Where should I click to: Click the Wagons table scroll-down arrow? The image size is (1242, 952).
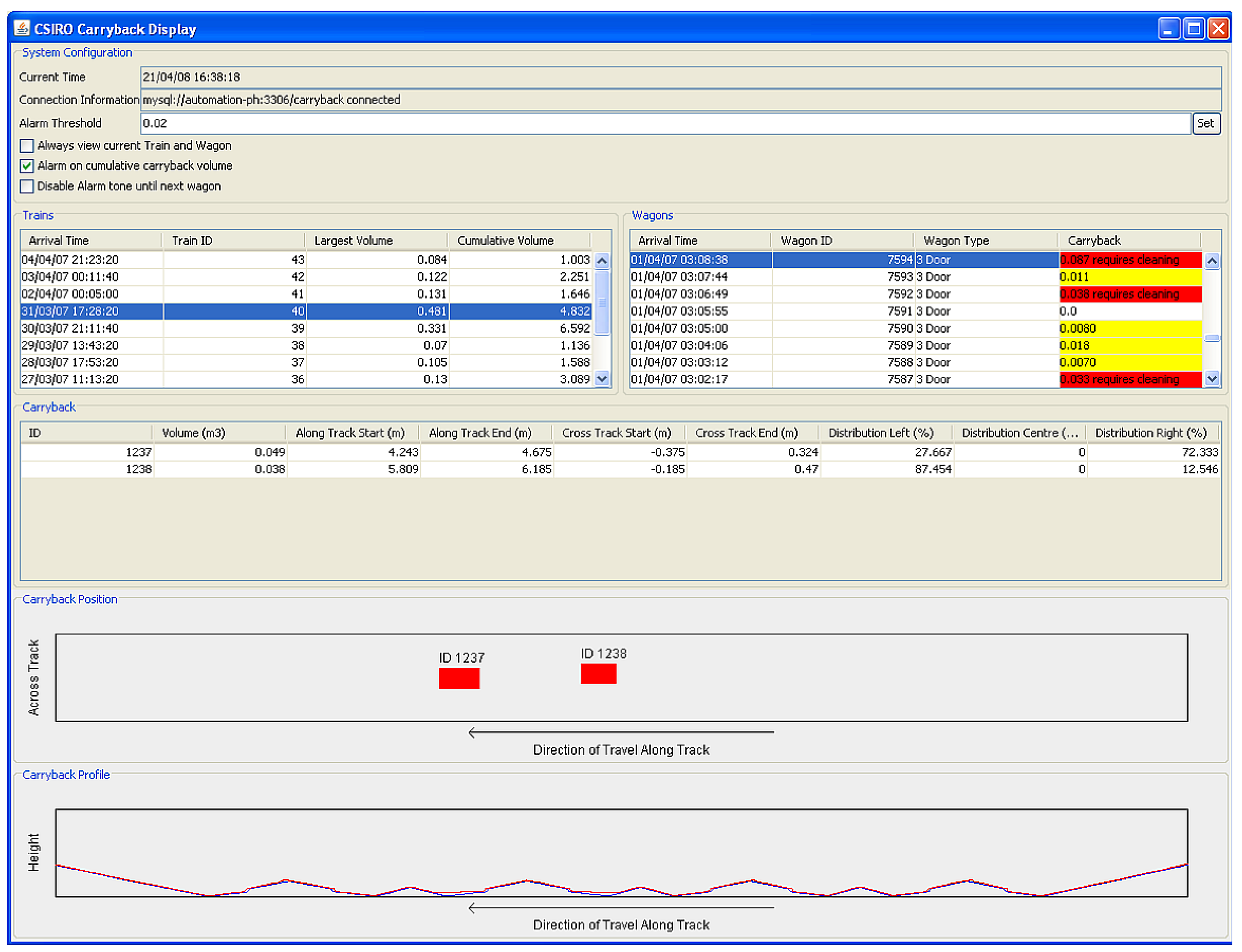coord(1212,379)
